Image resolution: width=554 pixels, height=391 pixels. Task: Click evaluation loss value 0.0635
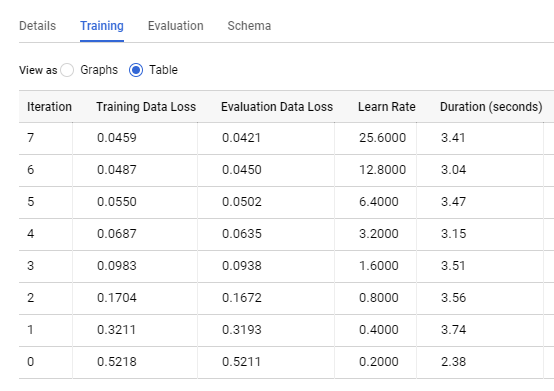pyautogui.click(x=242, y=233)
